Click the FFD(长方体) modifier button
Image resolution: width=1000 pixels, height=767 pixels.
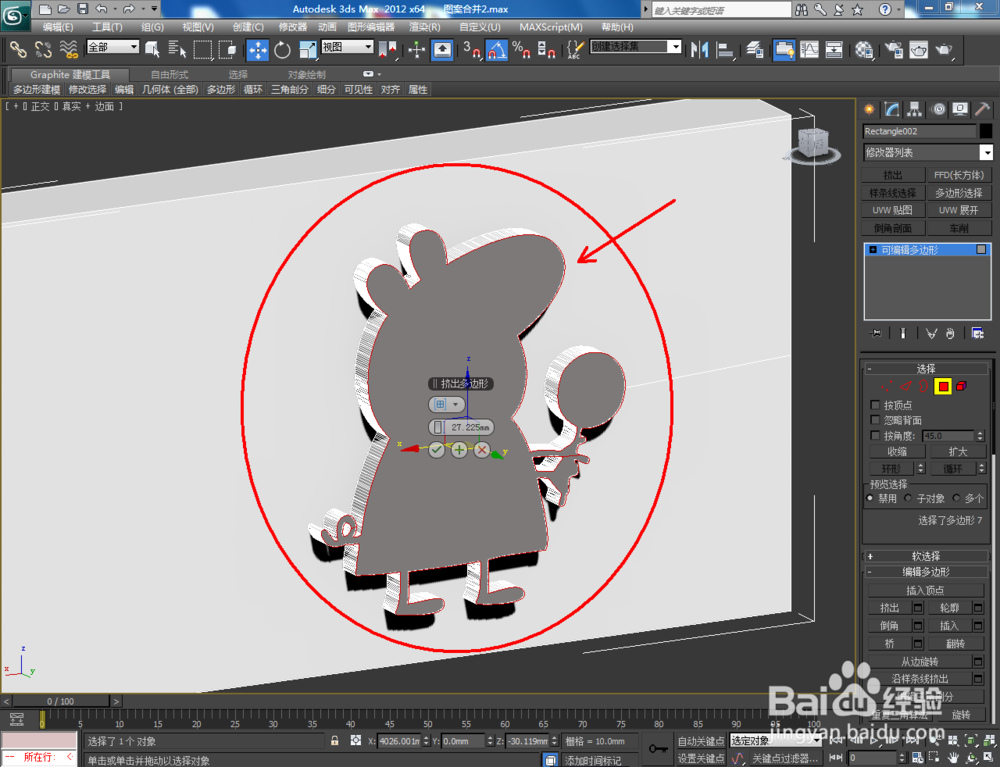pyautogui.click(x=959, y=175)
